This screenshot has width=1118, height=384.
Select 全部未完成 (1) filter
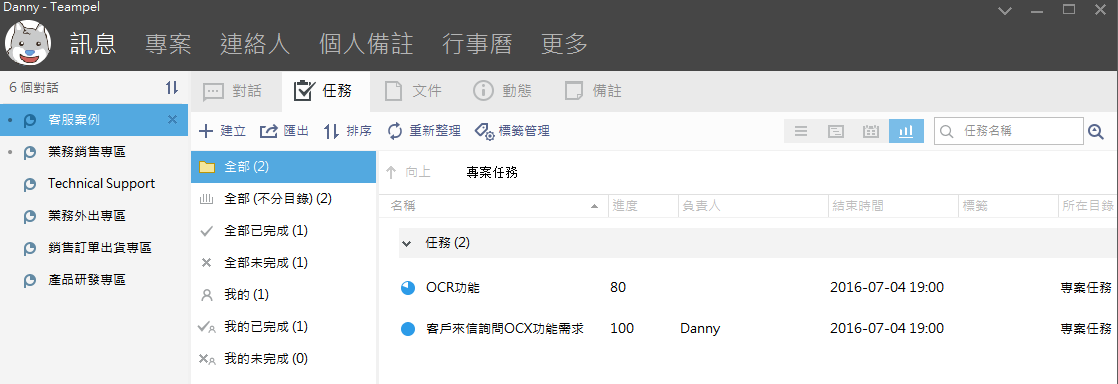tap(284, 262)
